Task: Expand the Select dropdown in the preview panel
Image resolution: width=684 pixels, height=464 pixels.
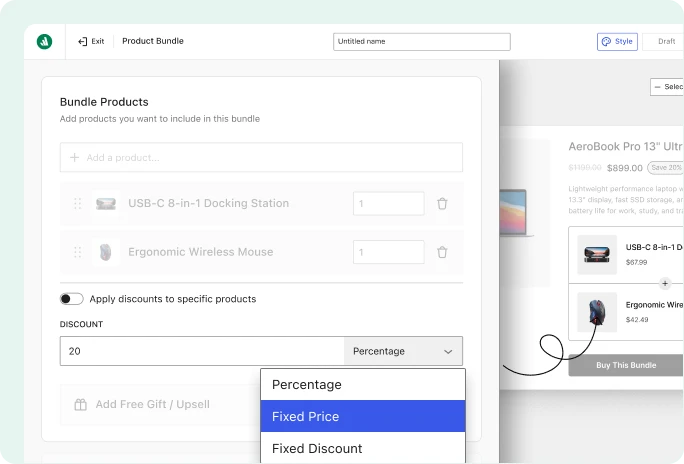Action: pyautogui.click(x=667, y=87)
